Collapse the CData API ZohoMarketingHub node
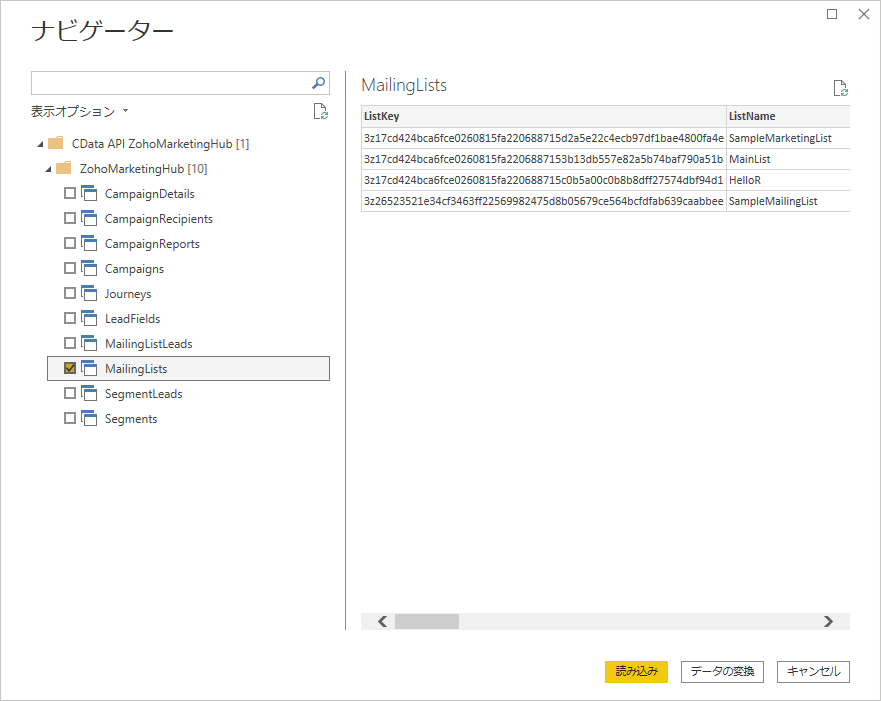This screenshot has height=701, width=881. (40, 144)
